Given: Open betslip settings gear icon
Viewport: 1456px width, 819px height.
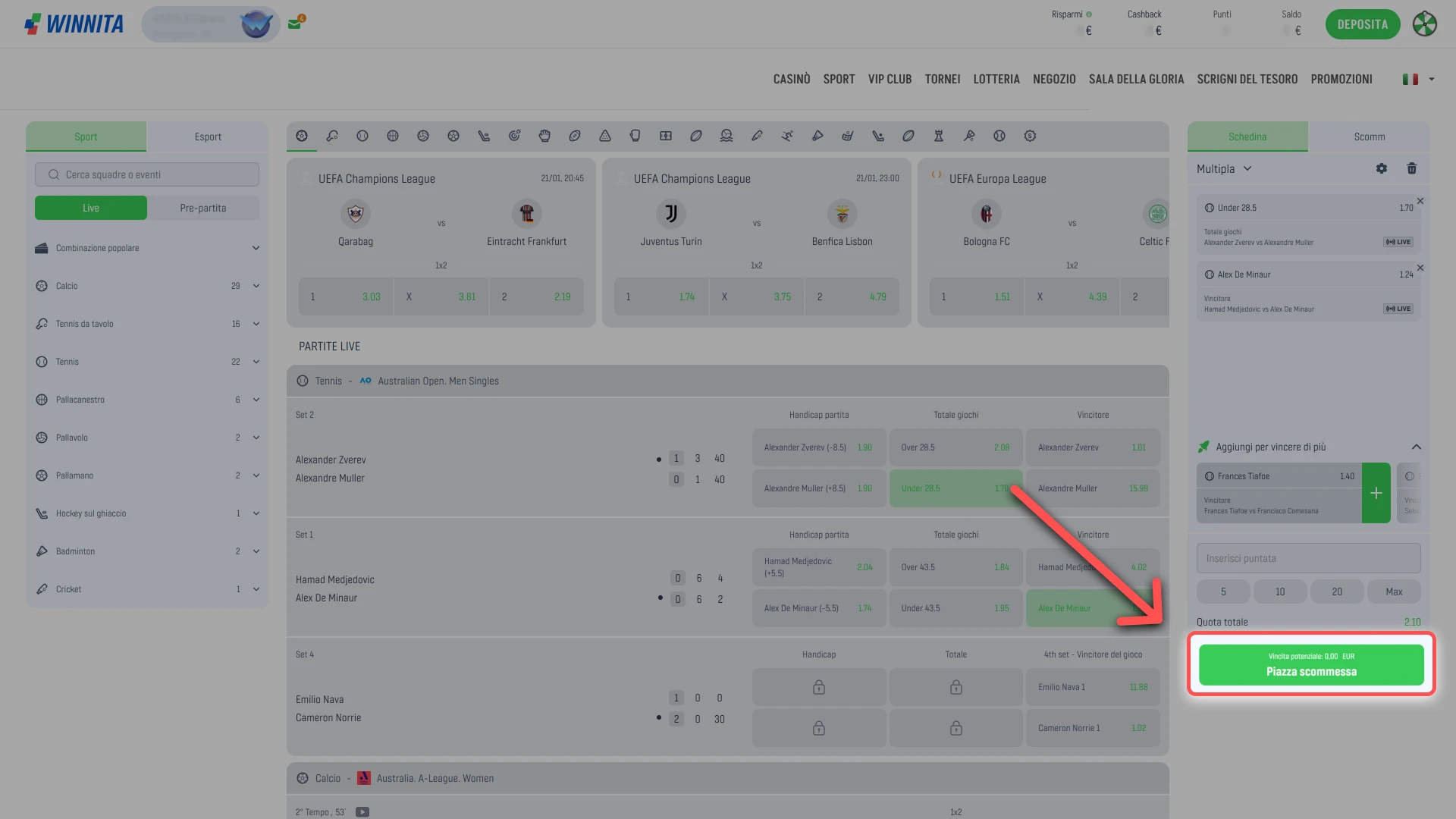Looking at the screenshot, I should point(1382,168).
